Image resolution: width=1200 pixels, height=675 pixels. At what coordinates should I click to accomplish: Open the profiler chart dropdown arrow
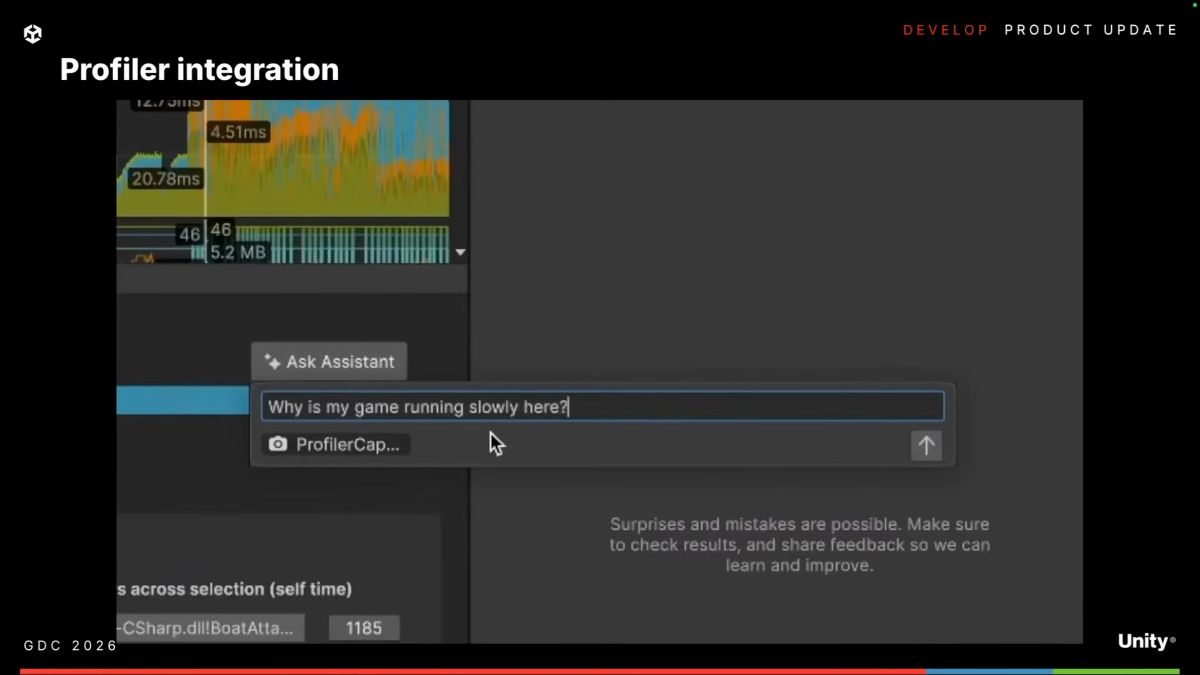tap(460, 253)
